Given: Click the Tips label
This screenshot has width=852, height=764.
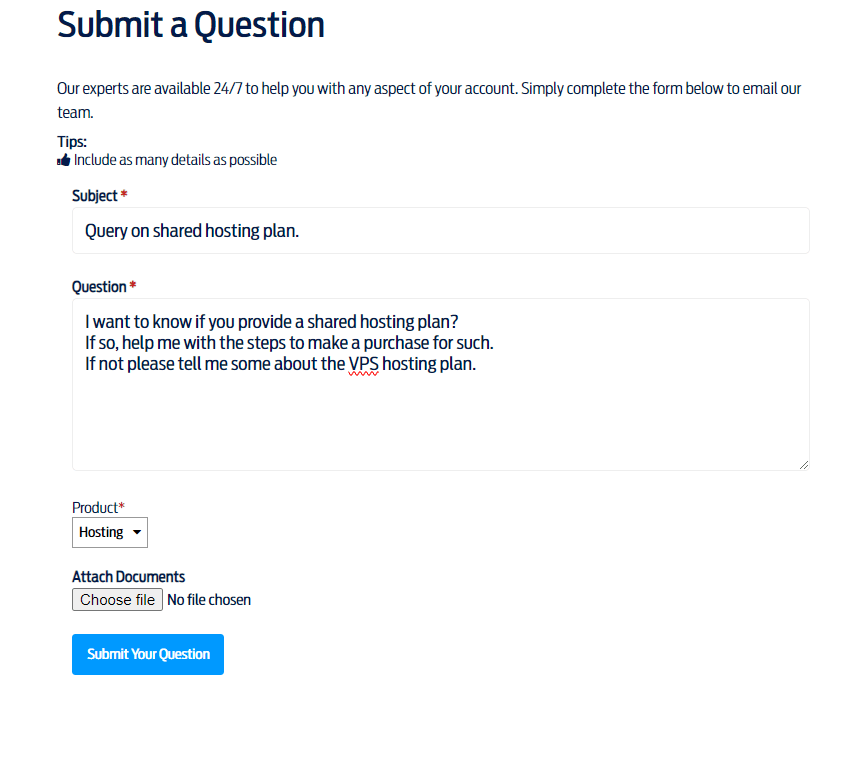Looking at the screenshot, I should (x=72, y=141).
